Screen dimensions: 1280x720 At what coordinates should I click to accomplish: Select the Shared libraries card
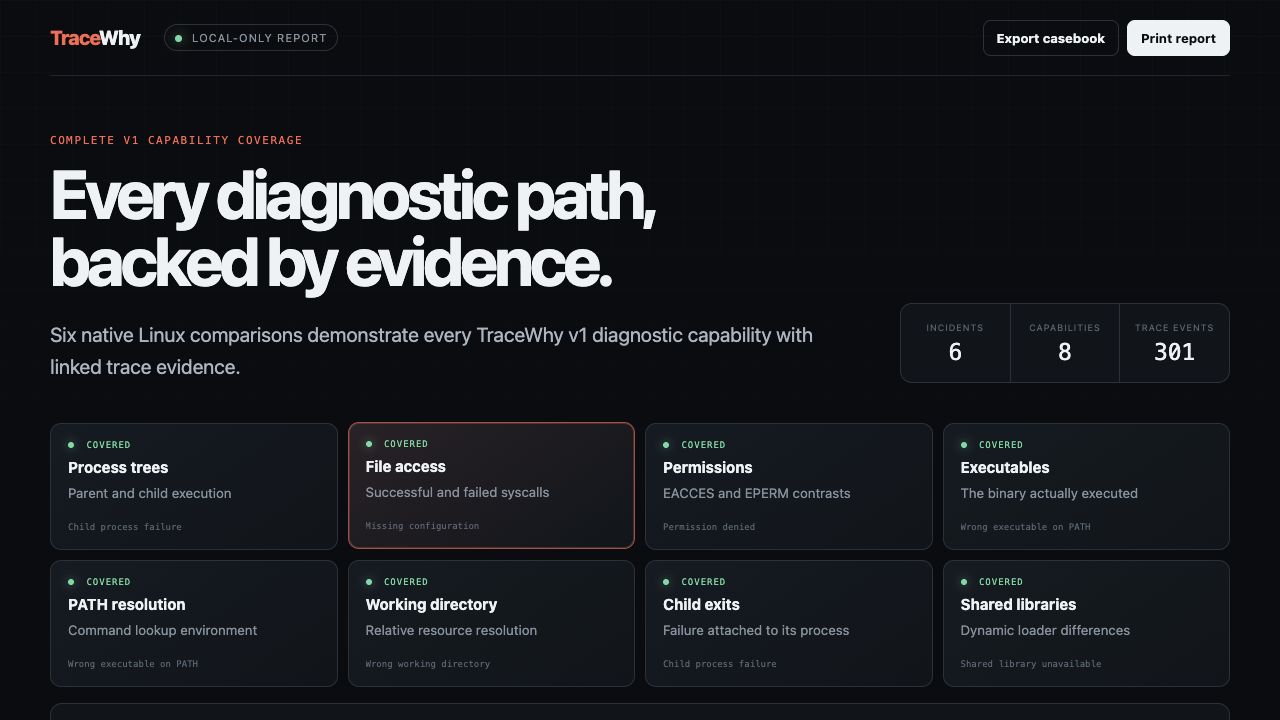coord(1086,623)
